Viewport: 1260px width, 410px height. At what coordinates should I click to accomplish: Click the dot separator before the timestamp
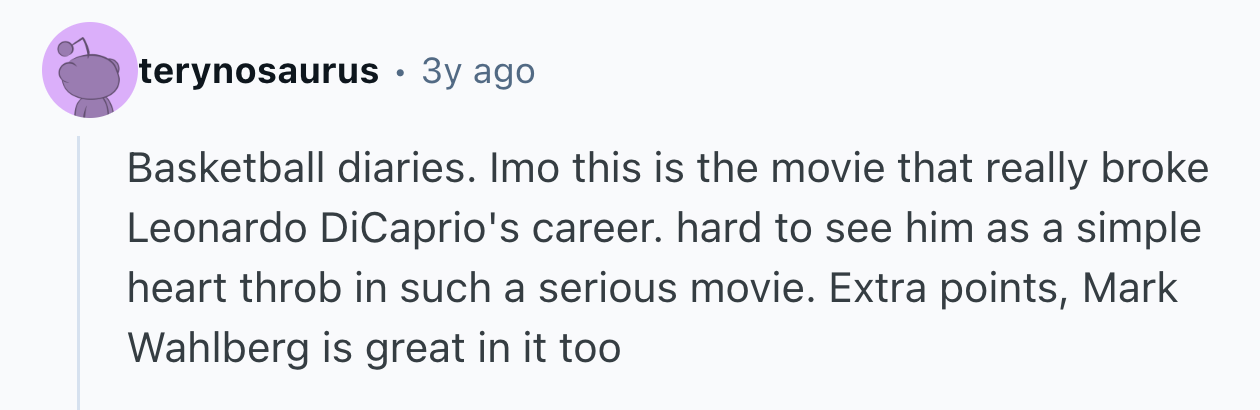[x=400, y=72]
